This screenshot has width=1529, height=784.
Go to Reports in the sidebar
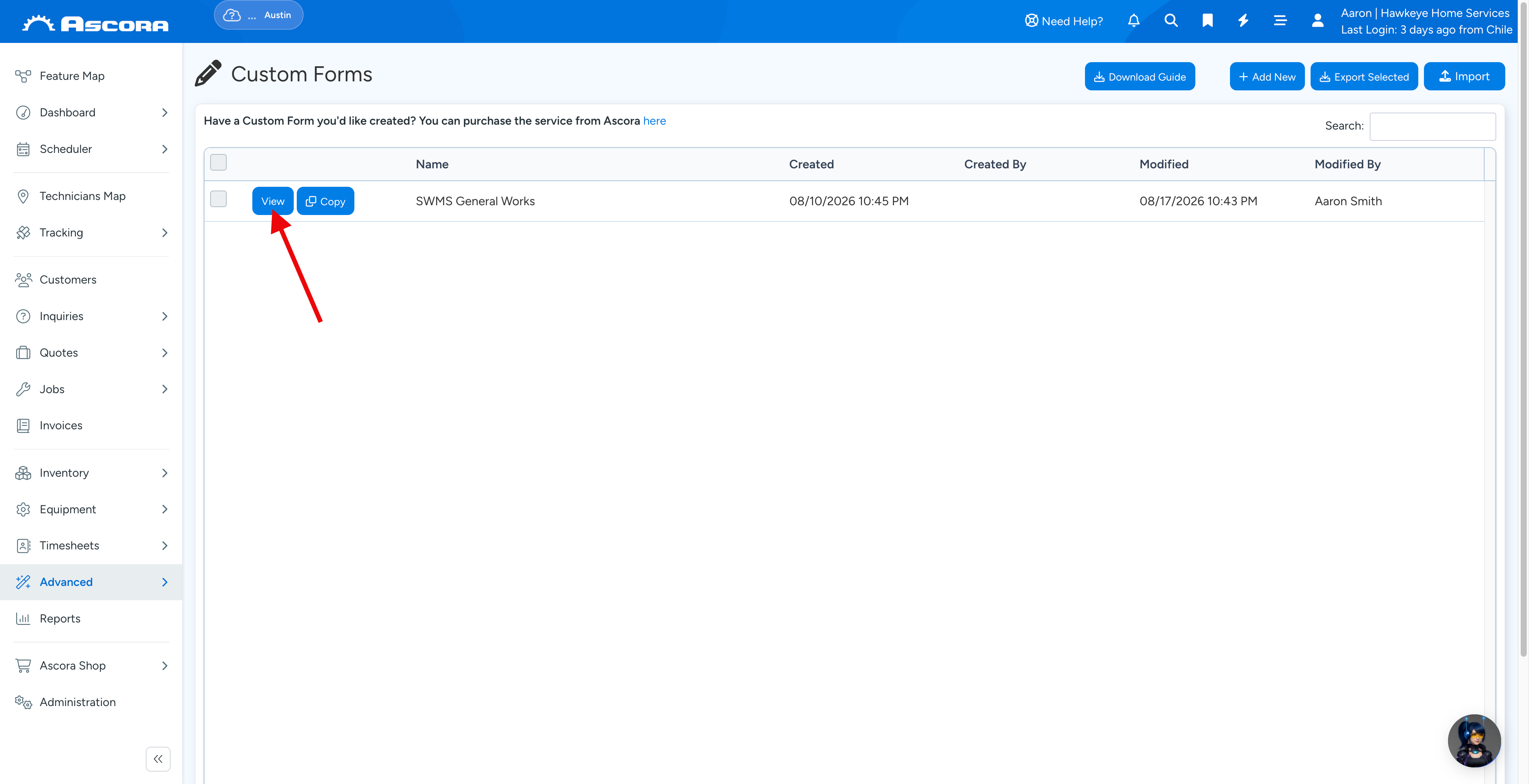coord(60,618)
